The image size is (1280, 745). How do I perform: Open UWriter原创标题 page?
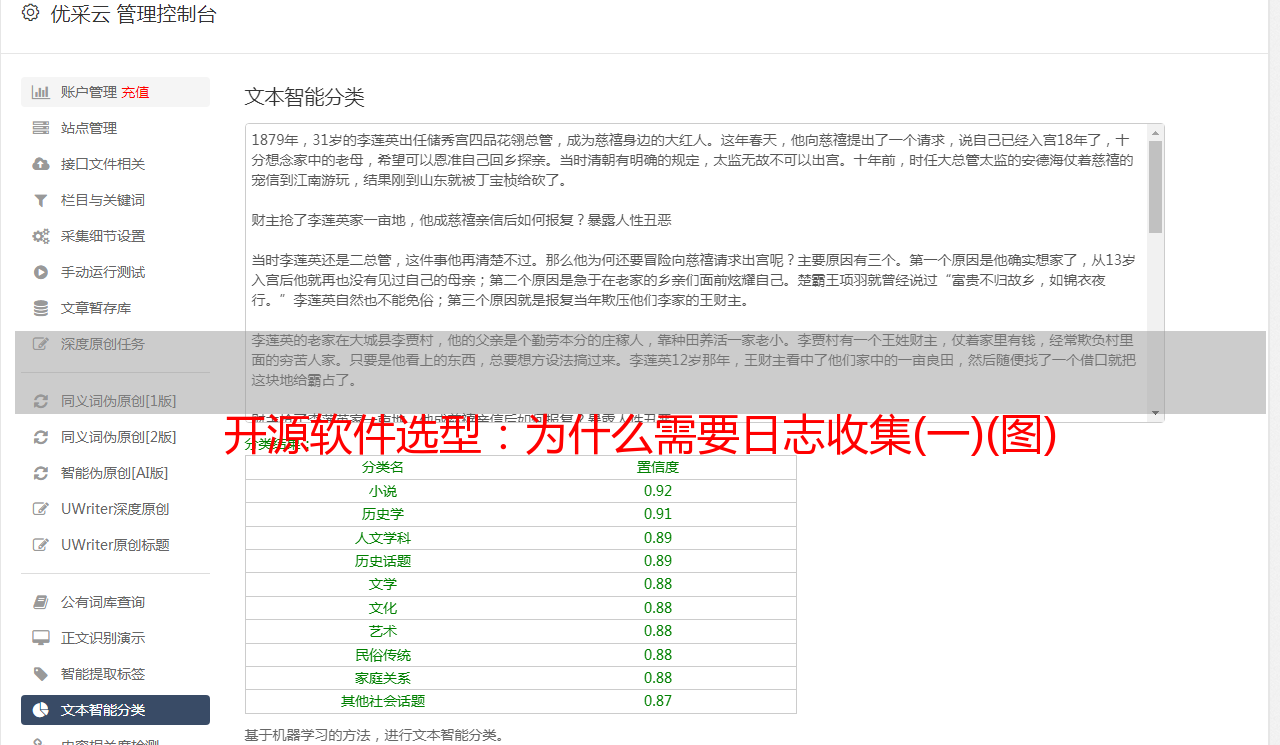[115, 545]
